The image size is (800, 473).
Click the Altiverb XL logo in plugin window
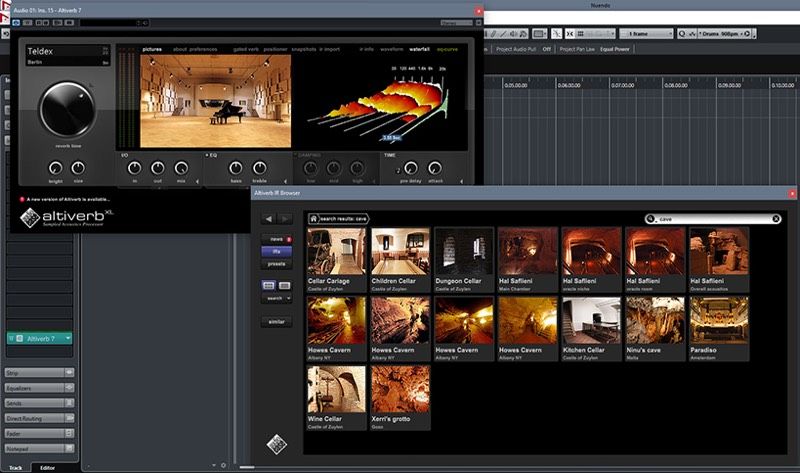(x=66, y=217)
